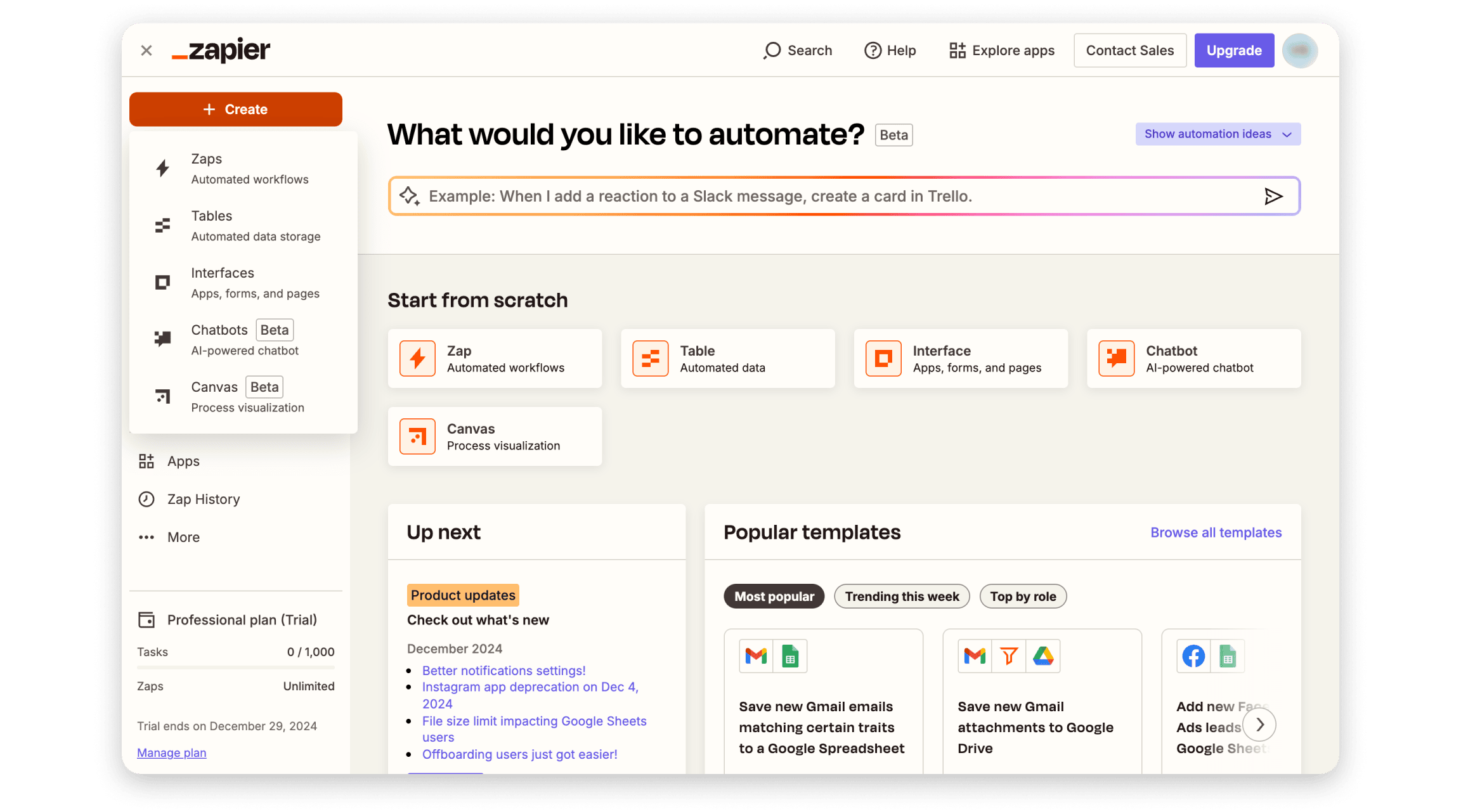Image resolution: width=1461 pixels, height=812 pixels.
Task: Click the AI sparkle icon in prompt box
Action: (410, 196)
